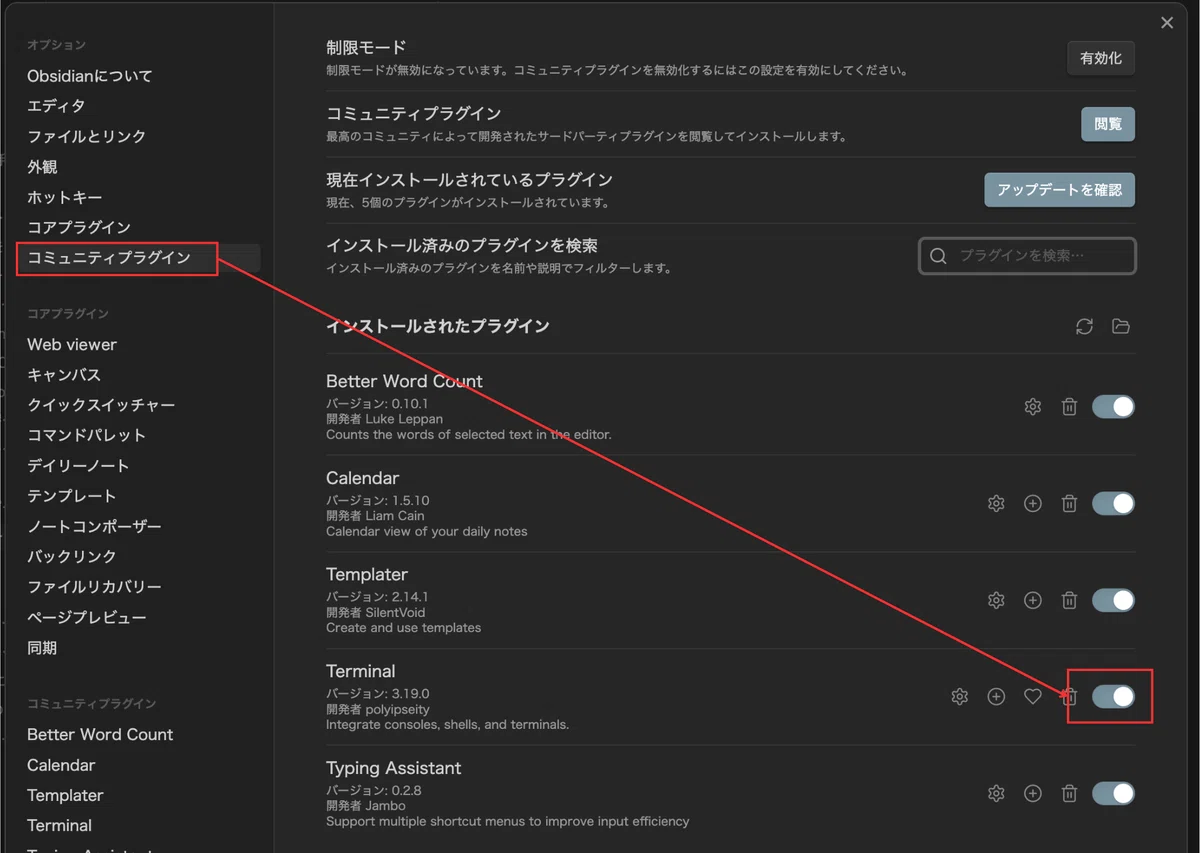1200x853 pixels.
Task: Open 同期 settings
Action: tap(42, 648)
